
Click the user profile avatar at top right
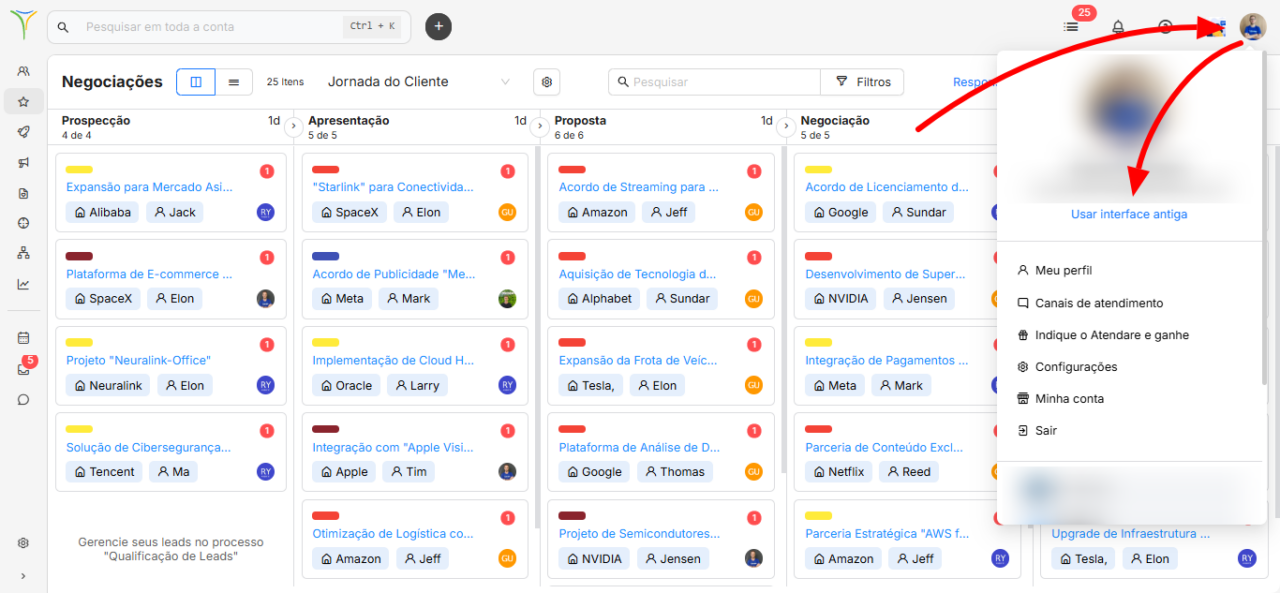[x=1253, y=27]
